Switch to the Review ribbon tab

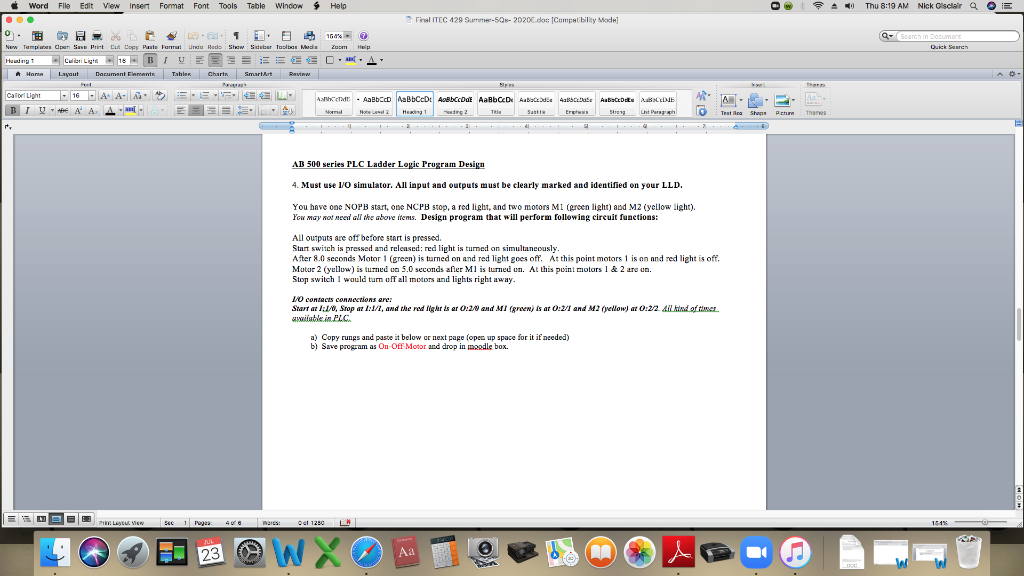[300, 74]
